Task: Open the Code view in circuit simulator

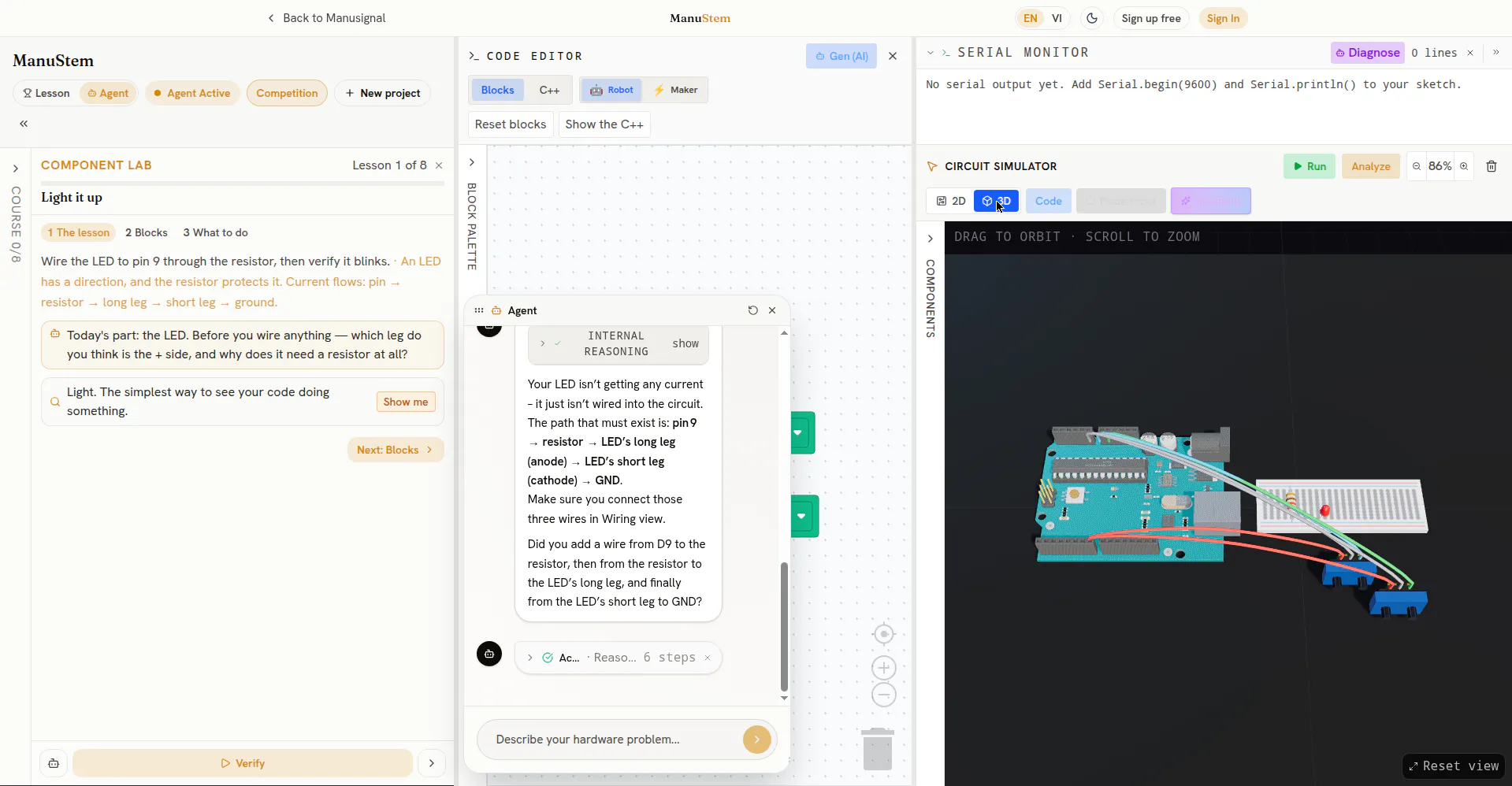Action: [x=1048, y=201]
